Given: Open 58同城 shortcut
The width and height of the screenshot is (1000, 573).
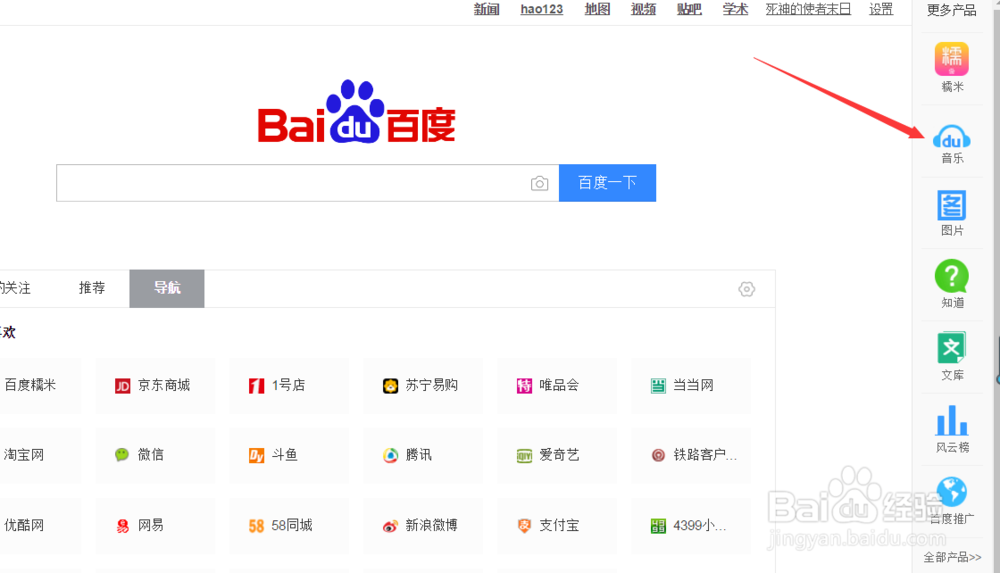Looking at the screenshot, I should click(289, 526).
